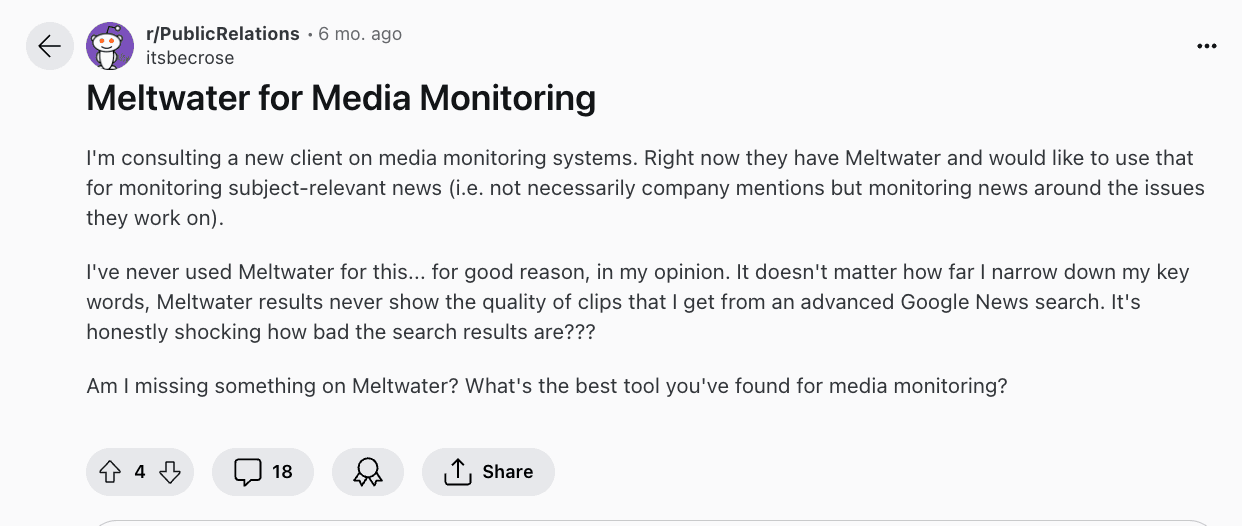1242x526 pixels.
Task: Click the back arrow button
Action: click(x=50, y=46)
